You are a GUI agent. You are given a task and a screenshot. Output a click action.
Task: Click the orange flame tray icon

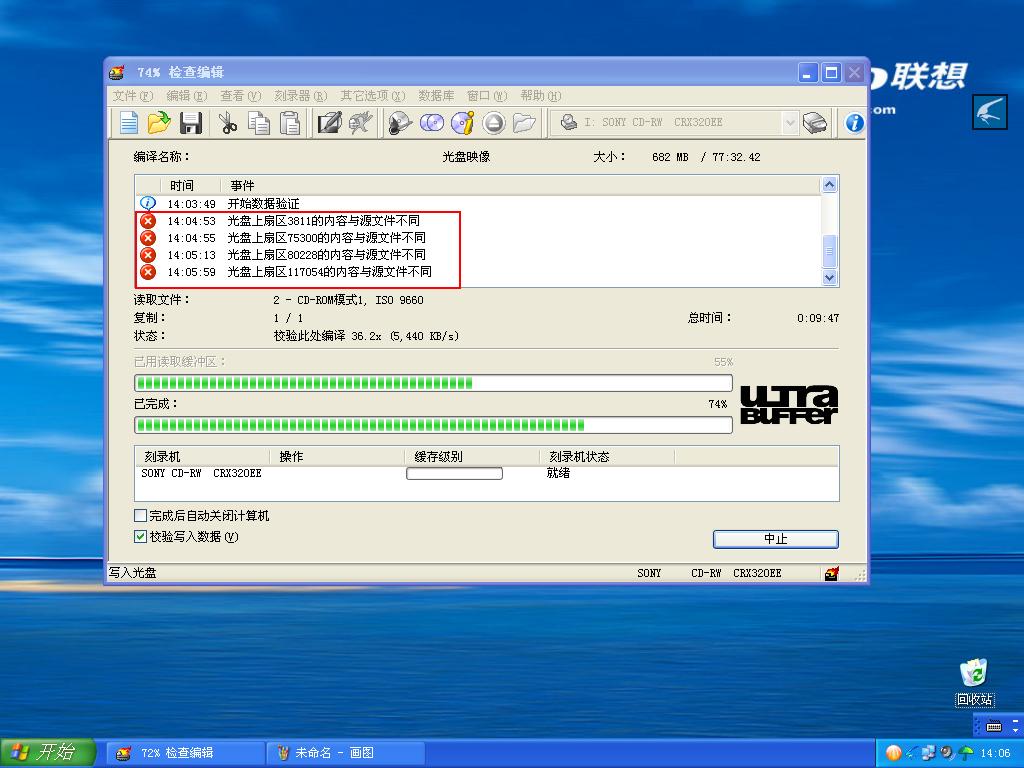(x=893, y=753)
